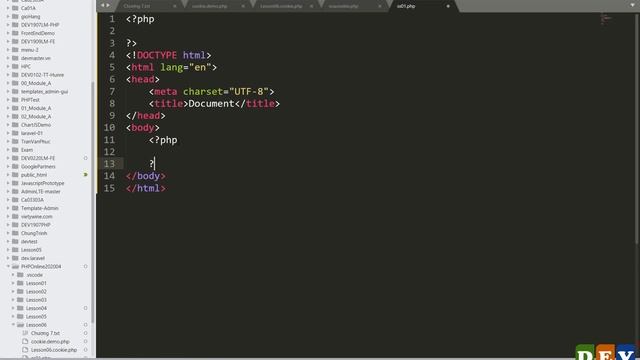Open the AdminLTE-master folder in sidebar

40,191
